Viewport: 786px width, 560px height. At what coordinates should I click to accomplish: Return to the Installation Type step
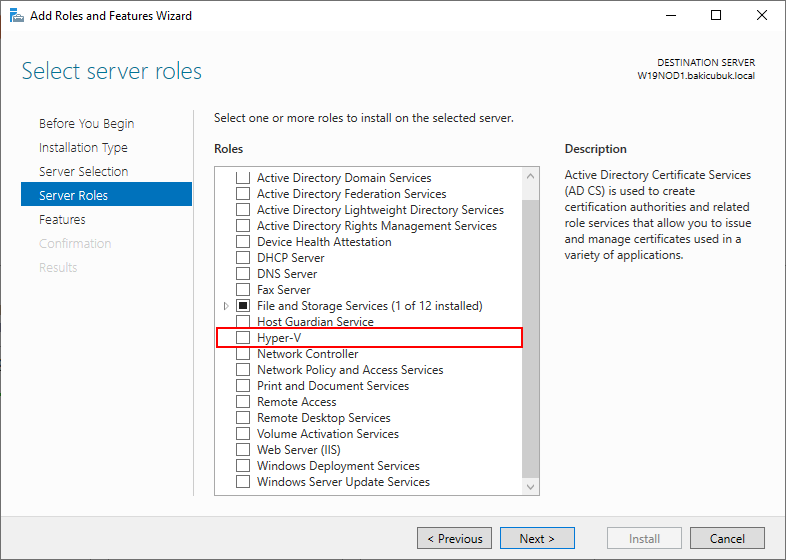tap(83, 147)
